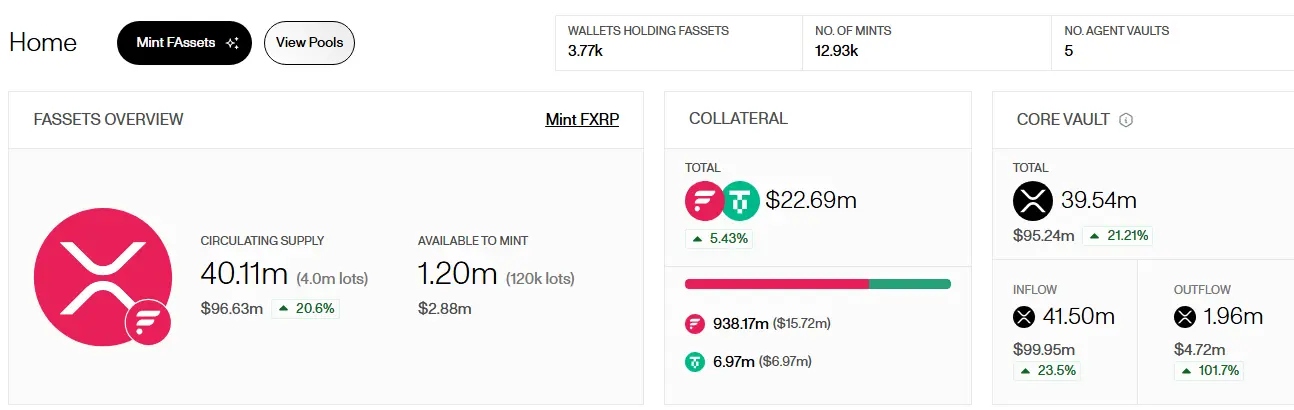The height and width of the screenshot is (410, 1294).
Task: Click the XRP icon beside outflow 1.96m
Action: click(x=1184, y=318)
